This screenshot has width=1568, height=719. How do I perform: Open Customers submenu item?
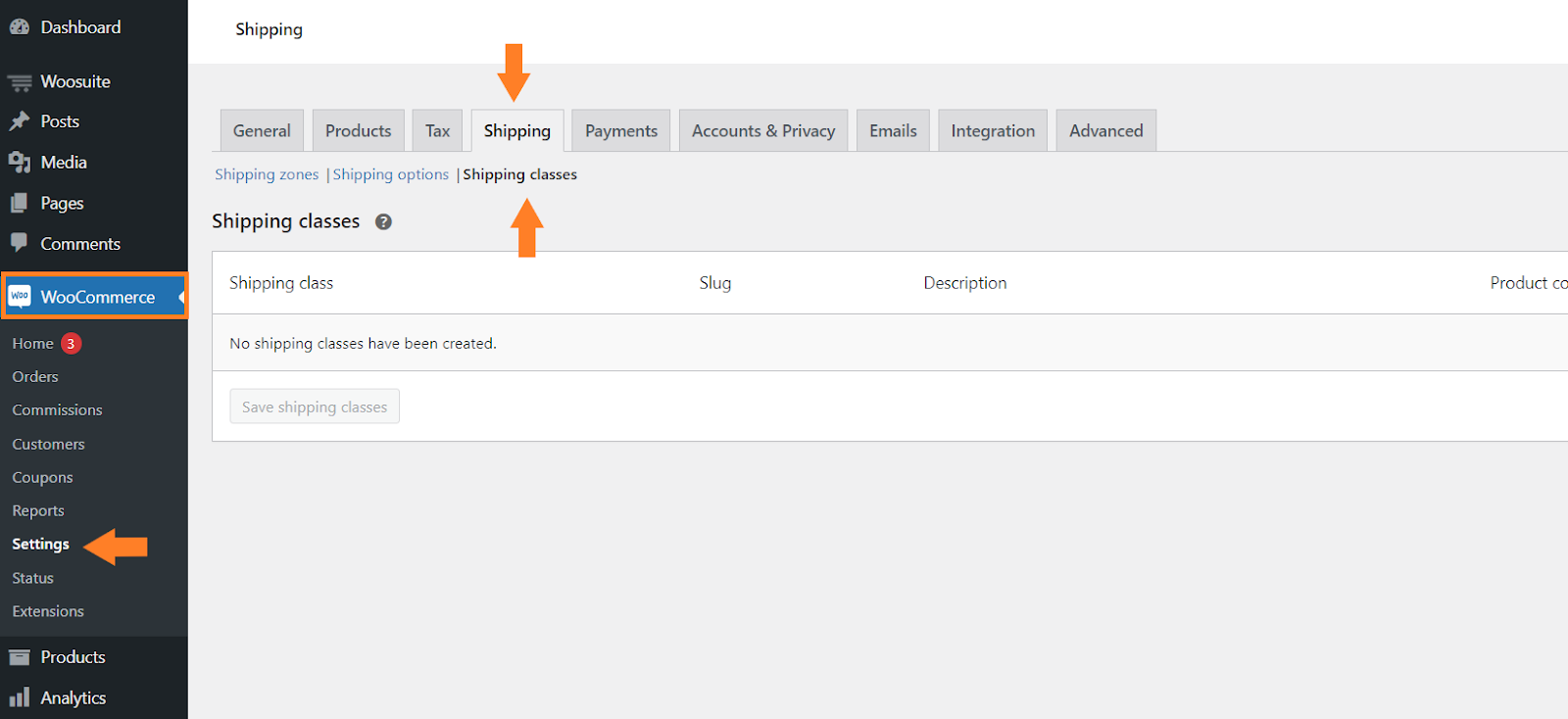click(48, 444)
